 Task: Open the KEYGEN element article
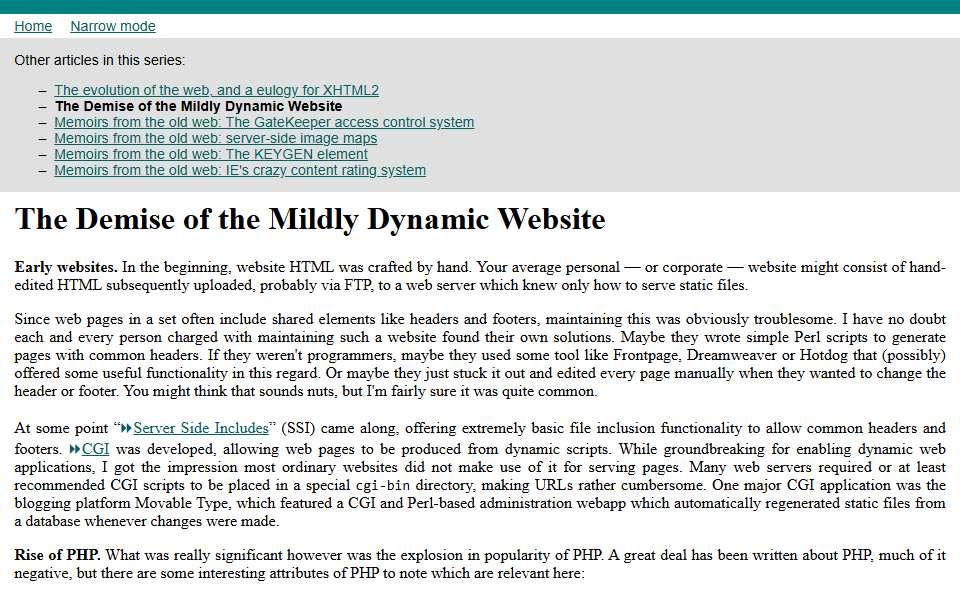click(211, 154)
